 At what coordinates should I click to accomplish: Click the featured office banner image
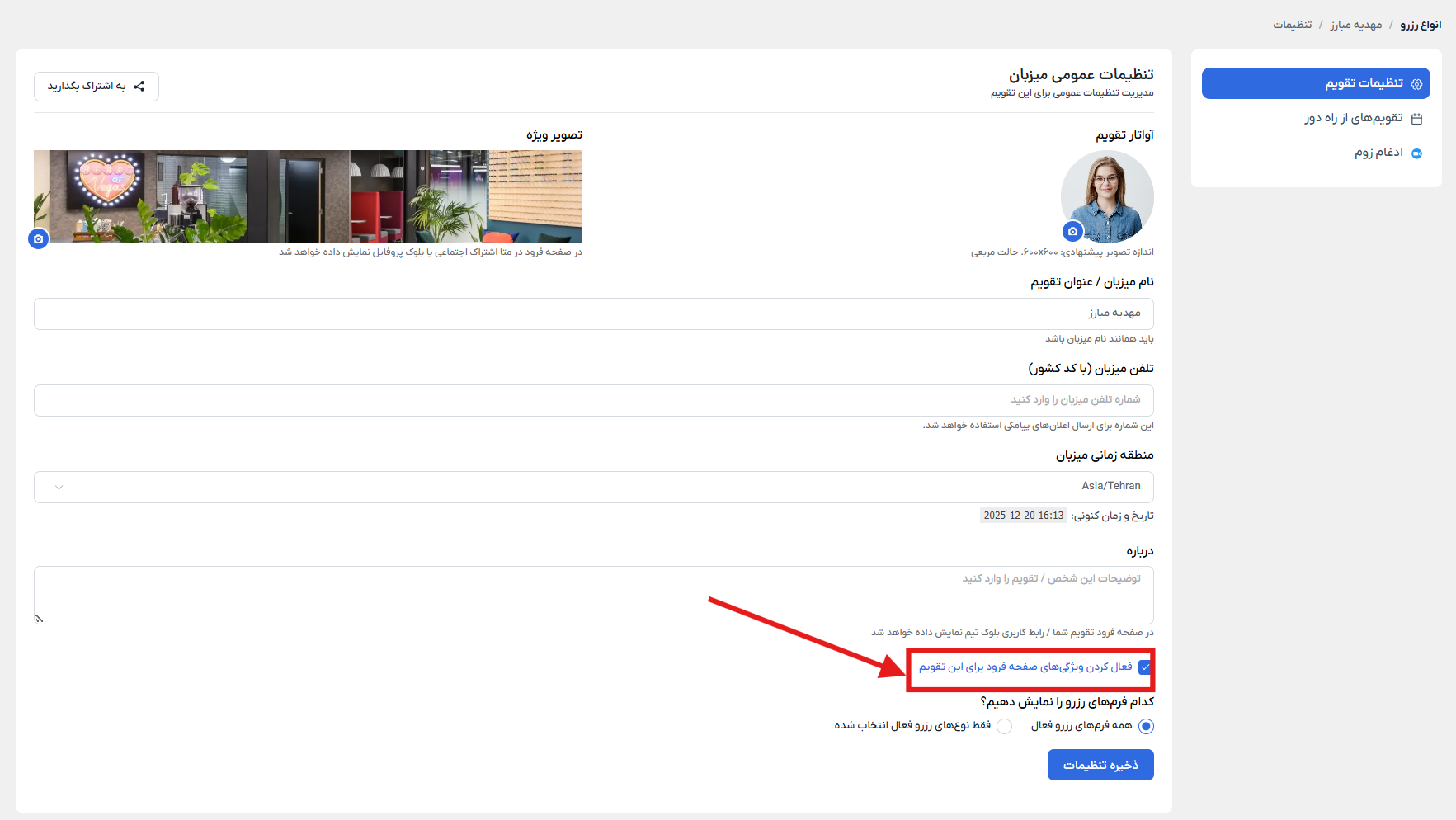pos(308,196)
